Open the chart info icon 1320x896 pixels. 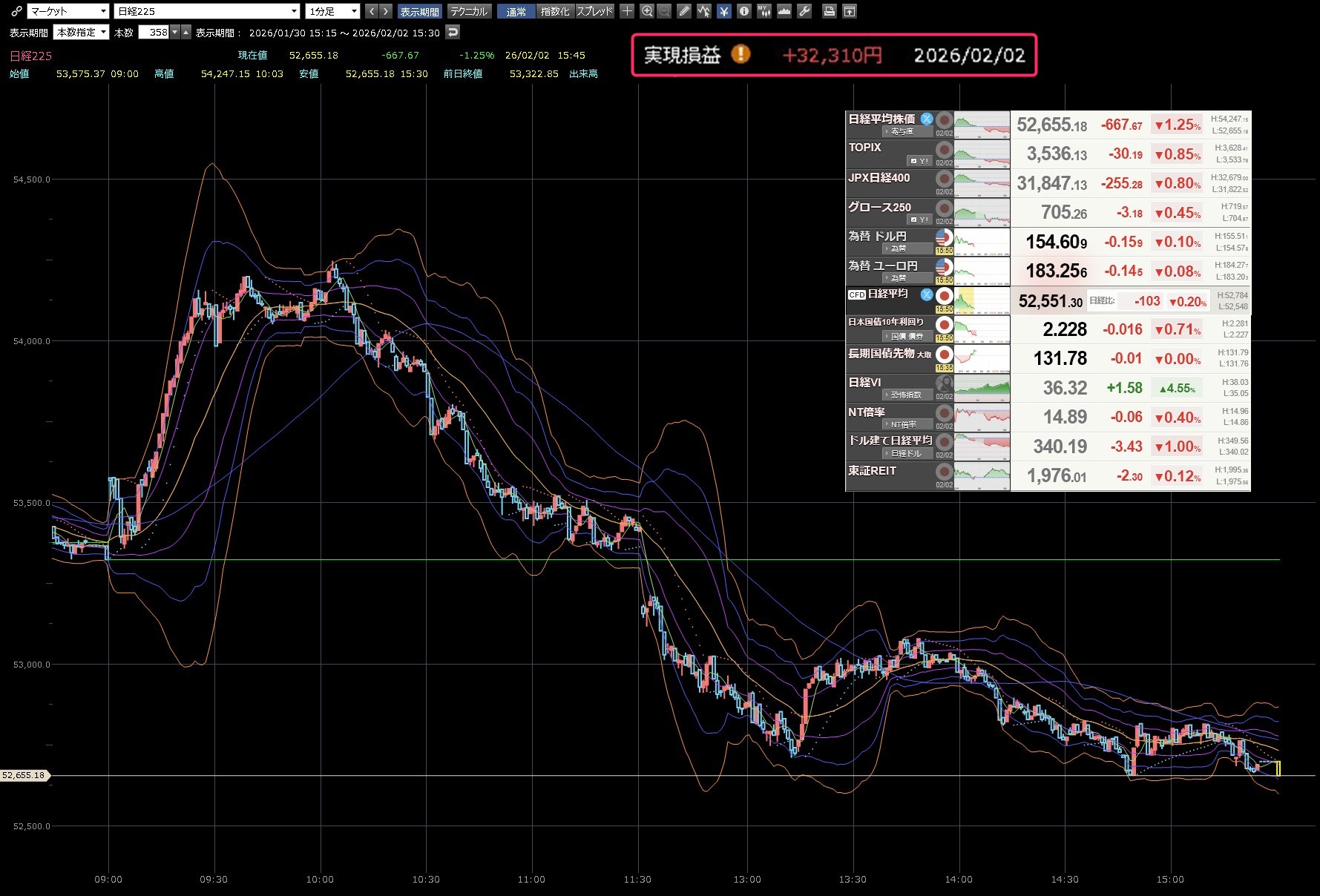pos(743,11)
